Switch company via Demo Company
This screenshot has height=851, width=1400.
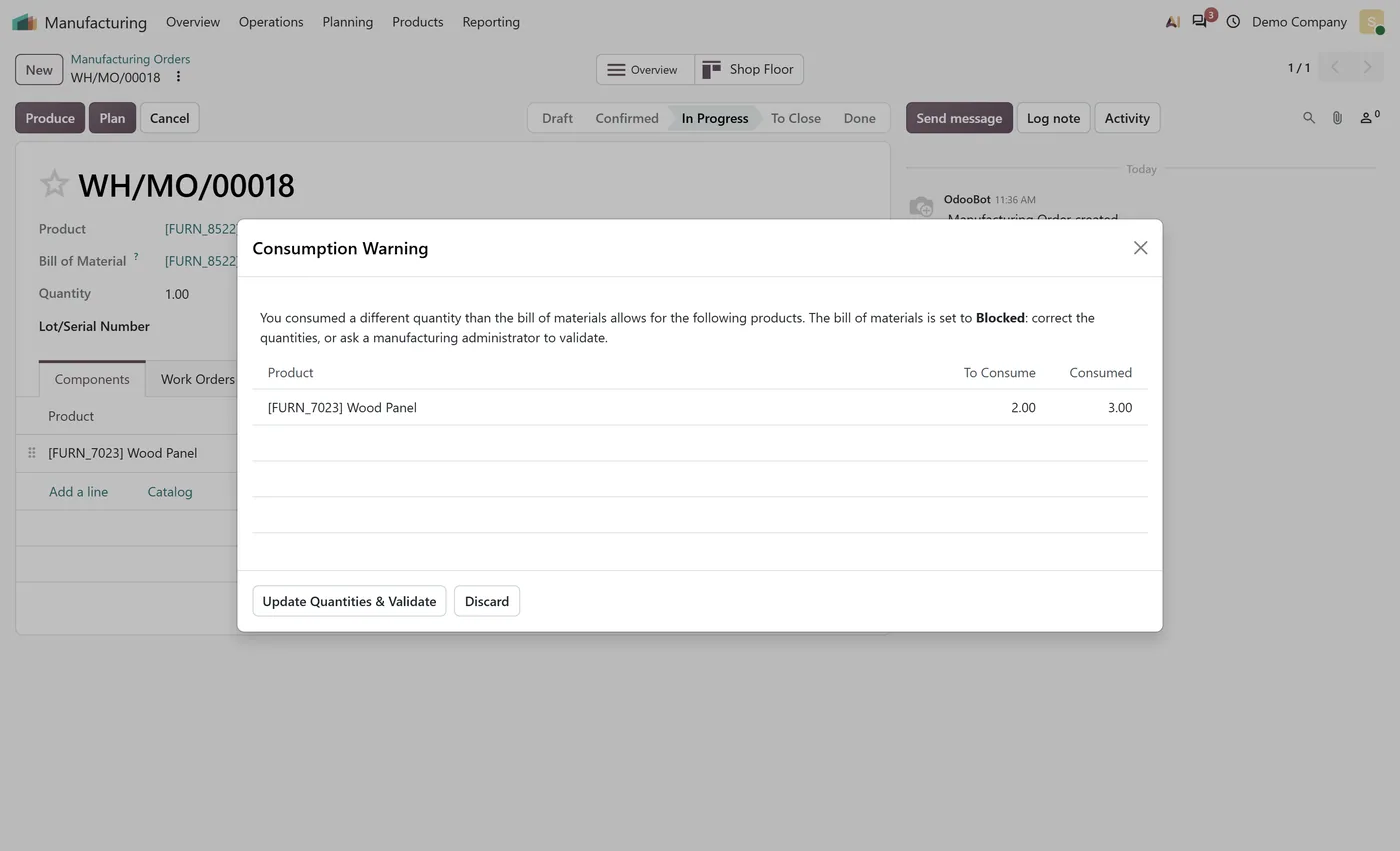(1299, 22)
